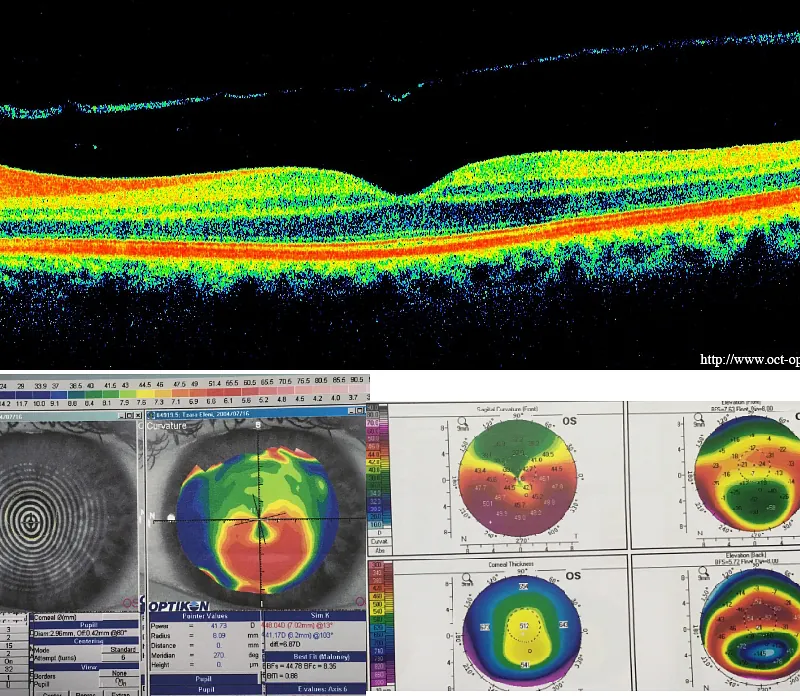Image resolution: width=800 pixels, height=696 pixels.
Task: Click the Meridian value 270
Action: [219, 655]
